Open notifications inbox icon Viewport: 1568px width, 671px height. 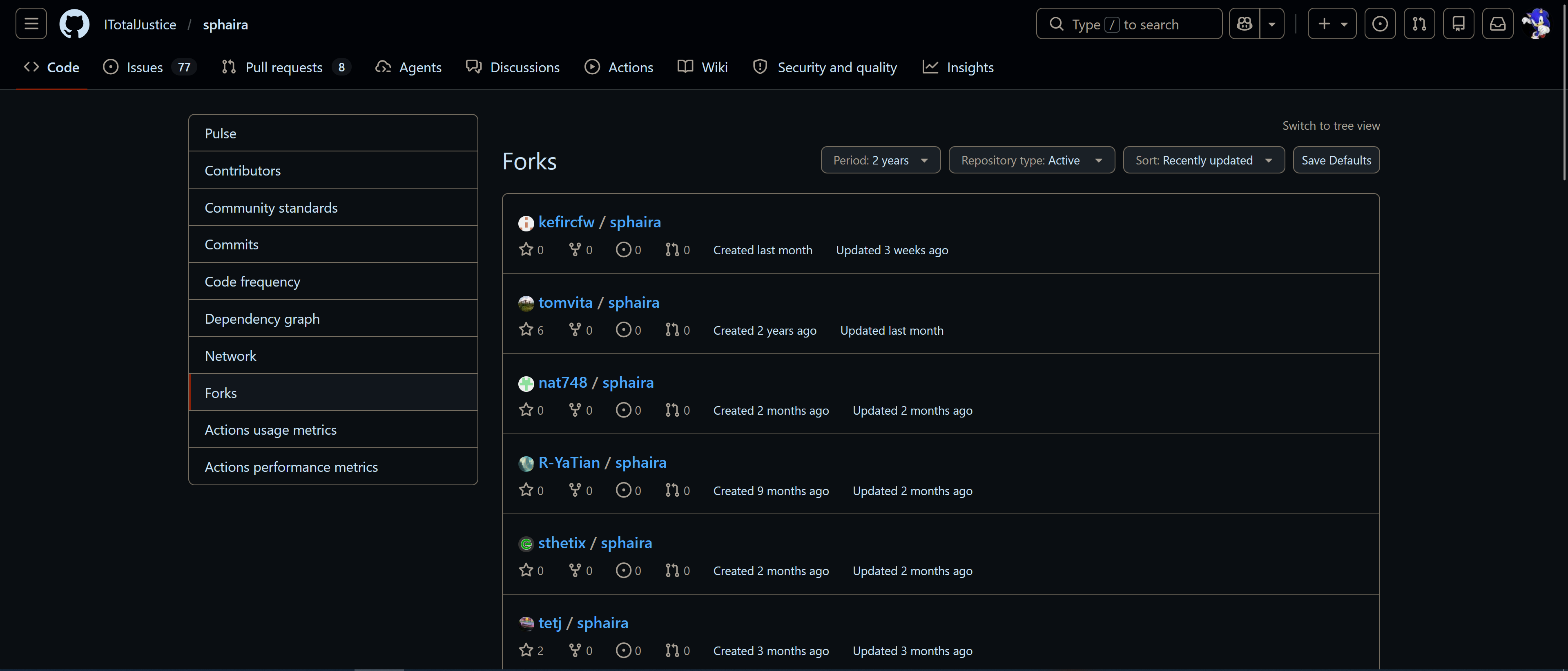click(x=1498, y=24)
